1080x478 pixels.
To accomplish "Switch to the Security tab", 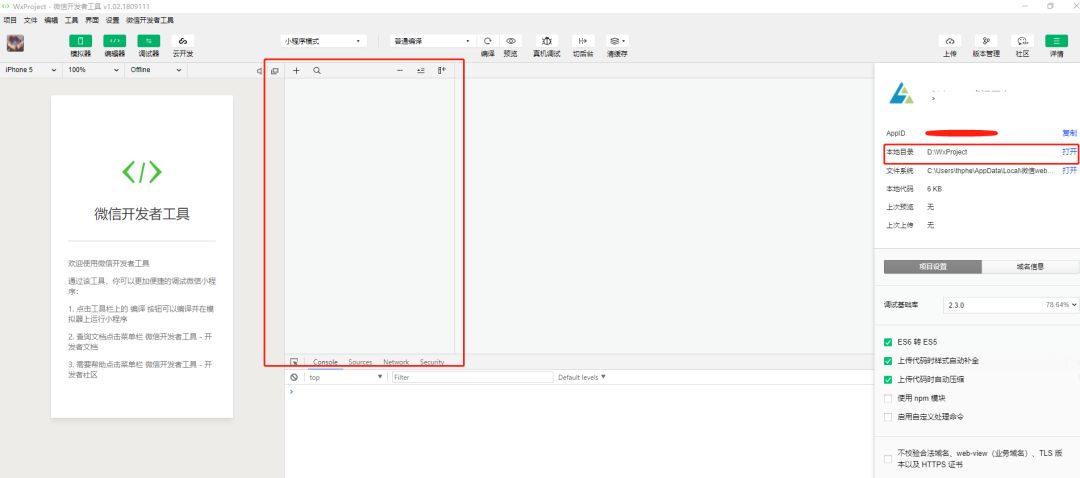I will click(432, 362).
